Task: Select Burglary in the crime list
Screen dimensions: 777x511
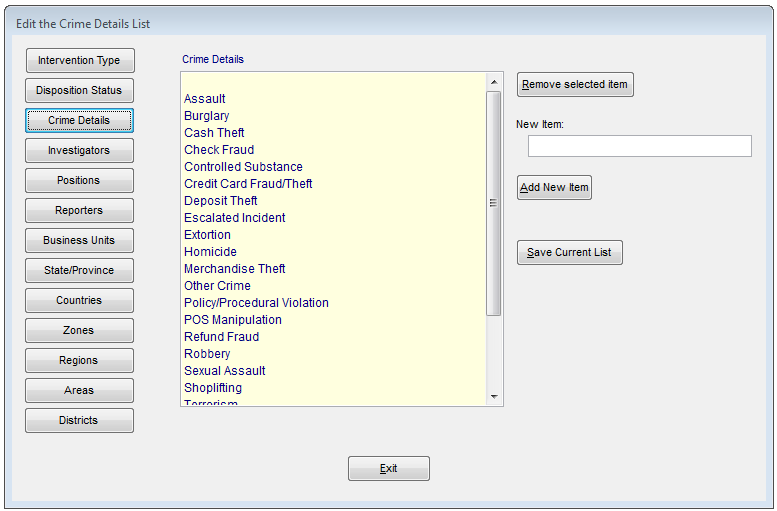Action: [x=207, y=116]
